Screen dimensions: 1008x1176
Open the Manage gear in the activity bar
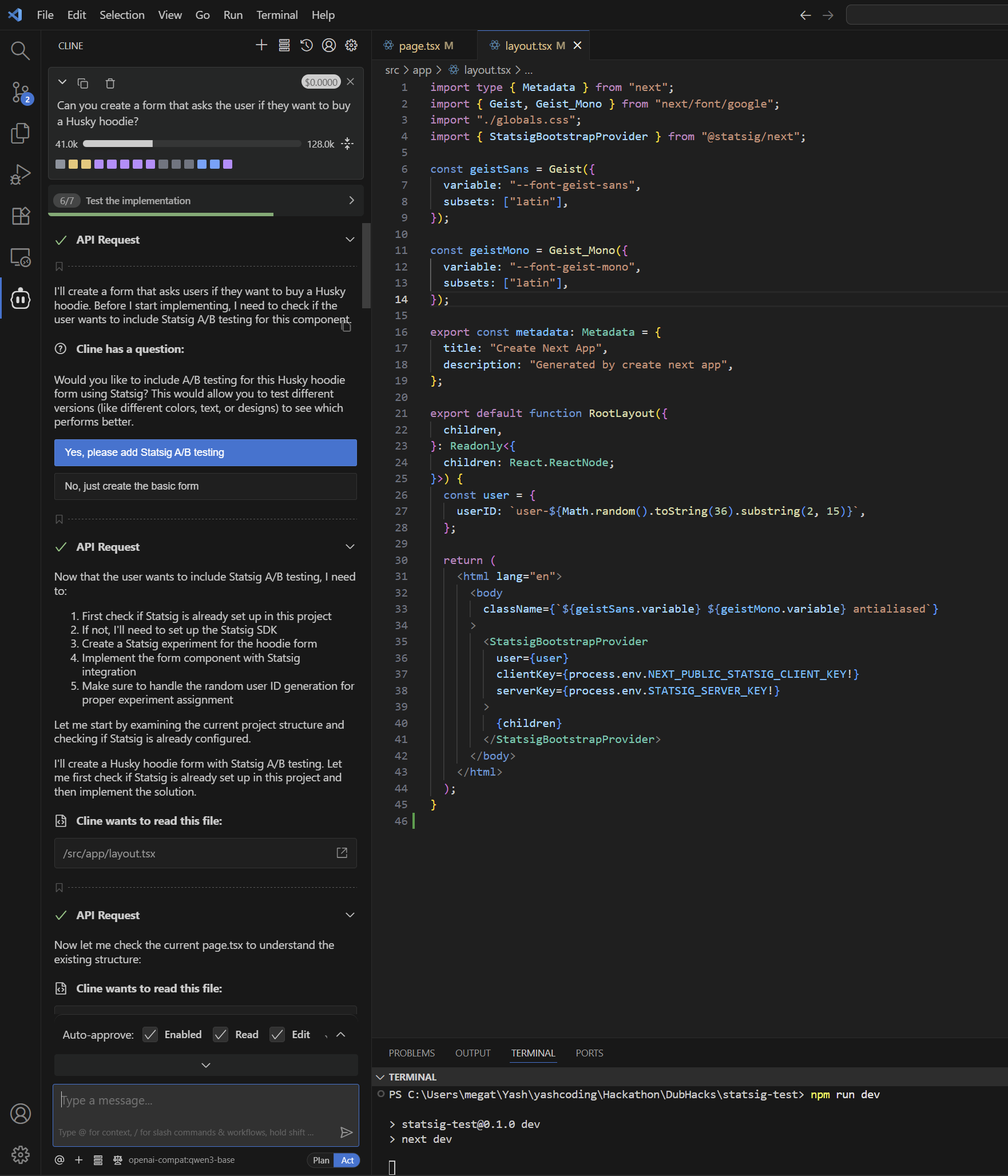(21, 1154)
